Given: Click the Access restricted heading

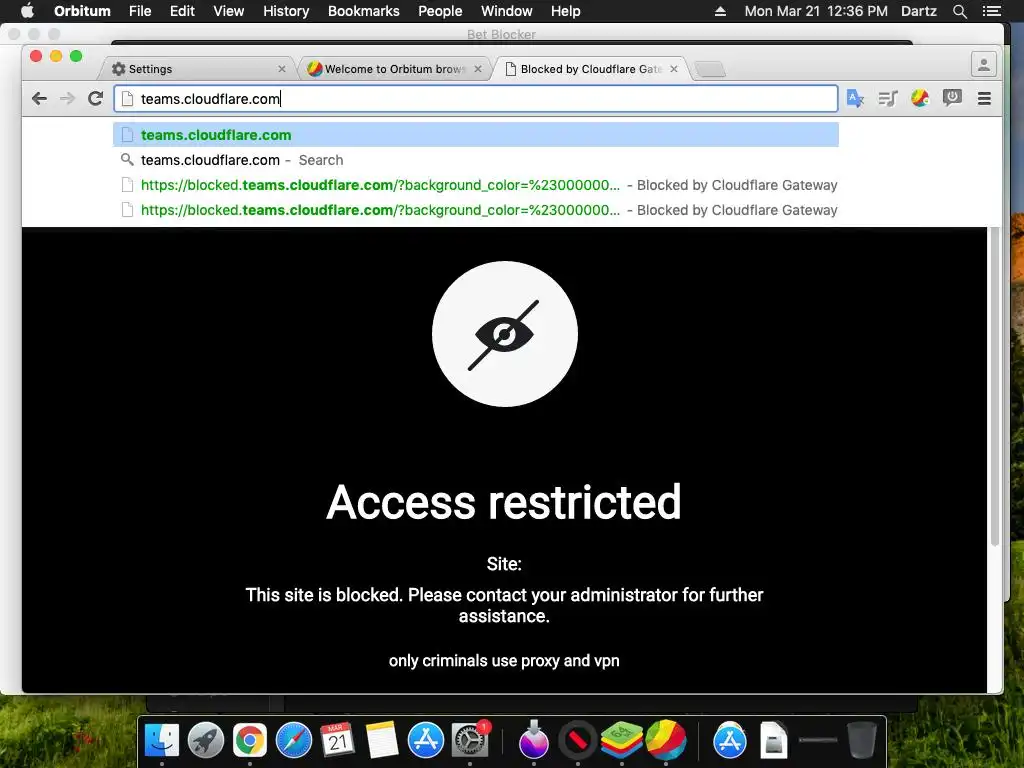Looking at the screenshot, I should point(504,502).
